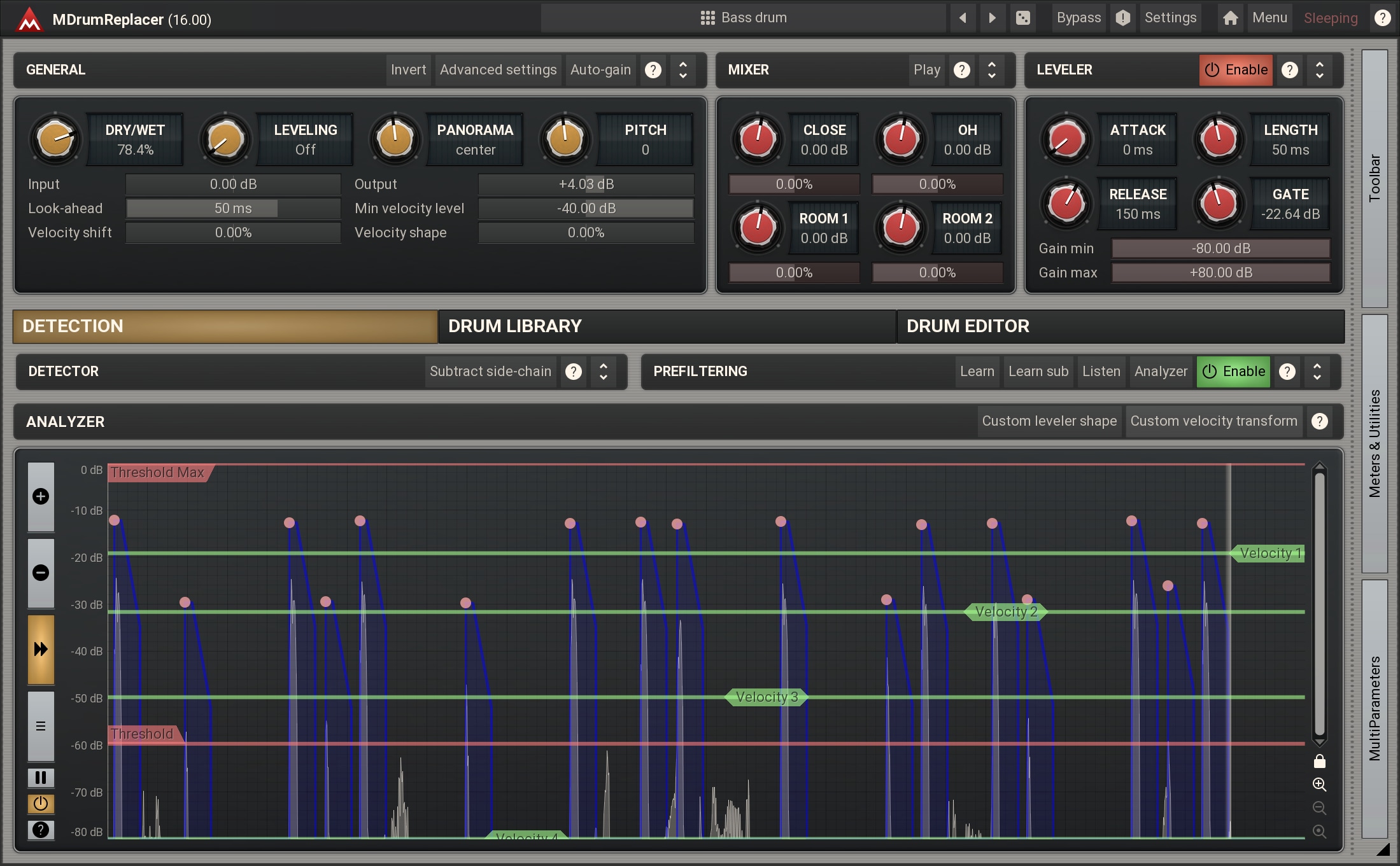Click the Home icon in the top bar
The width and height of the screenshot is (1400, 866).
(1231, 18)
